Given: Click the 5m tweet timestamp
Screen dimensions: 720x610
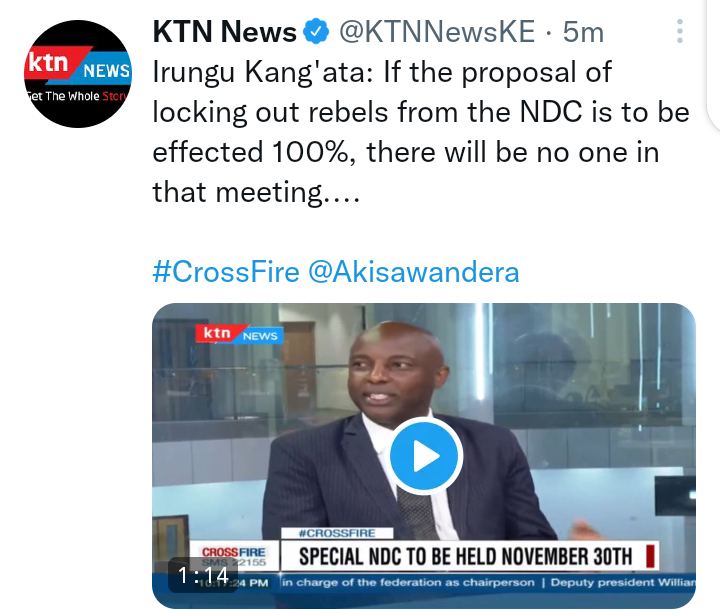Looking at the screenshot, I should 583,32.
